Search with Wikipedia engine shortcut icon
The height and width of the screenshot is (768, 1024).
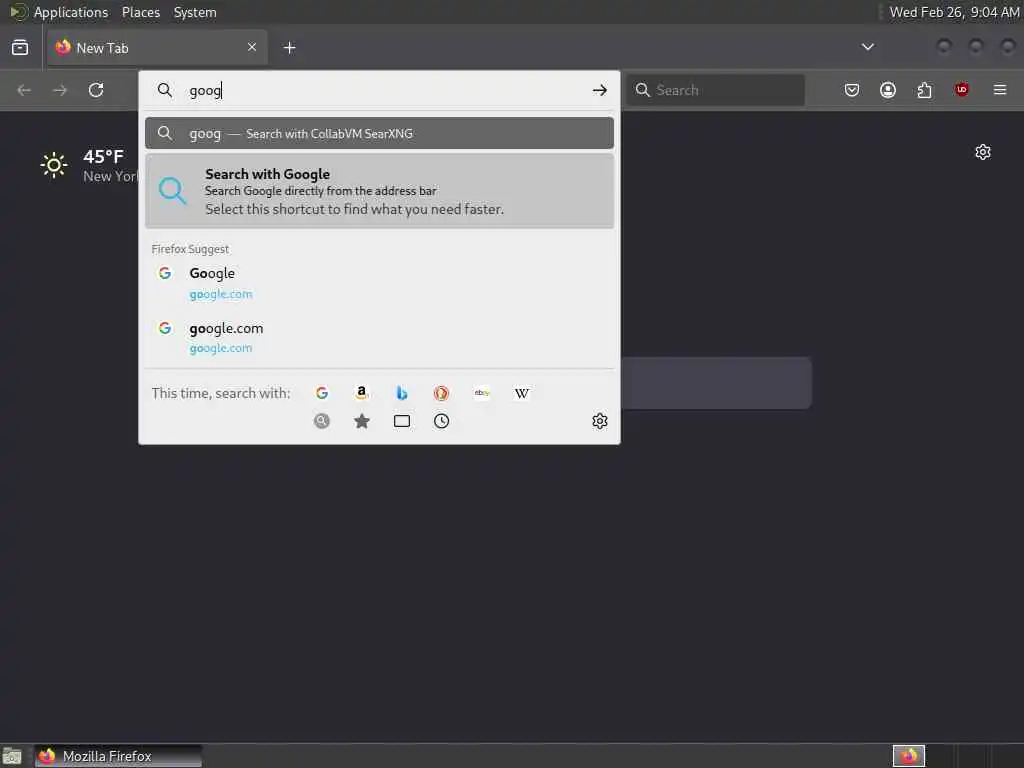point(522,393)
